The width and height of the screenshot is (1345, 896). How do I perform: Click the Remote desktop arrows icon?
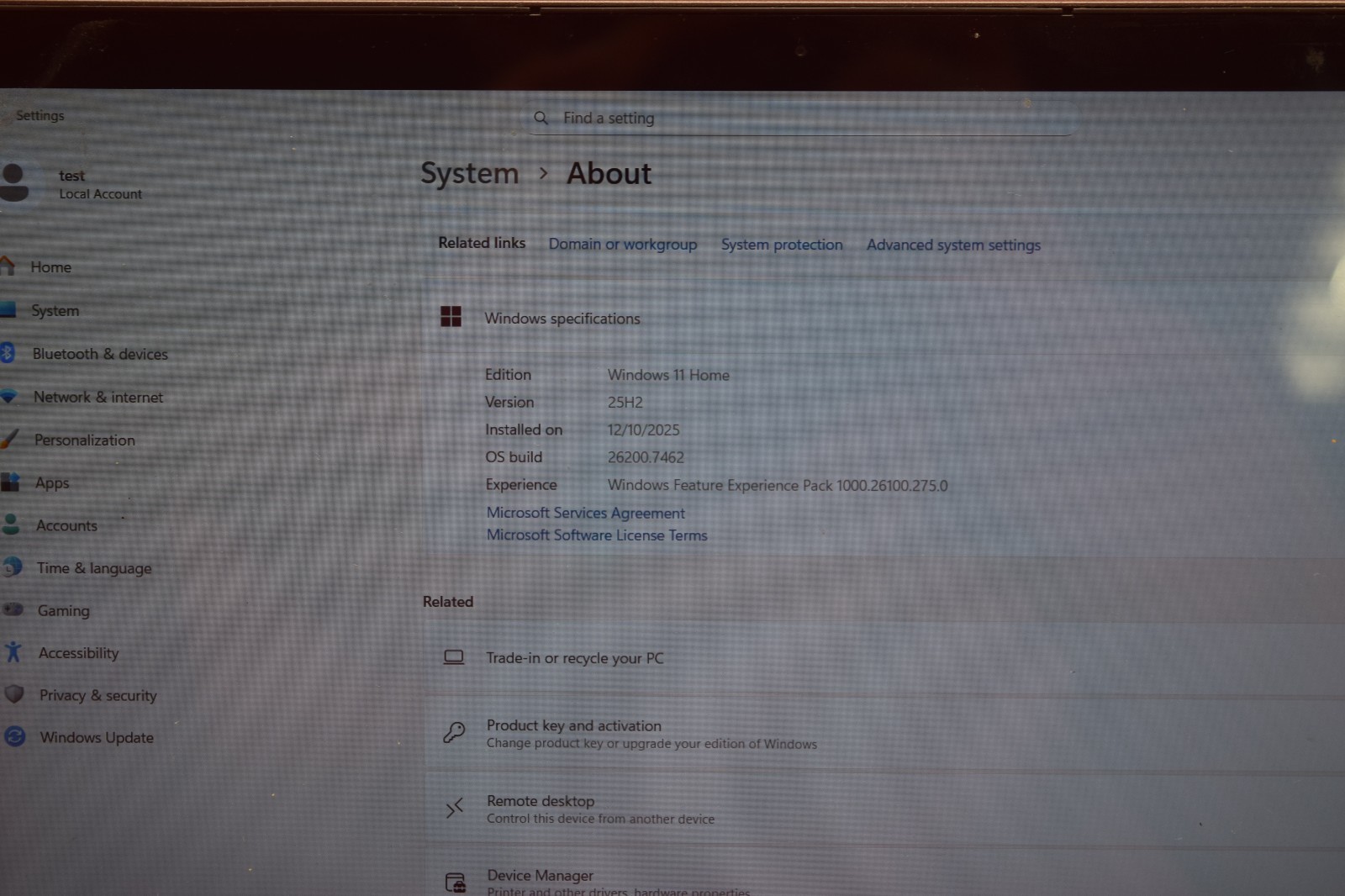coord(455,809)
